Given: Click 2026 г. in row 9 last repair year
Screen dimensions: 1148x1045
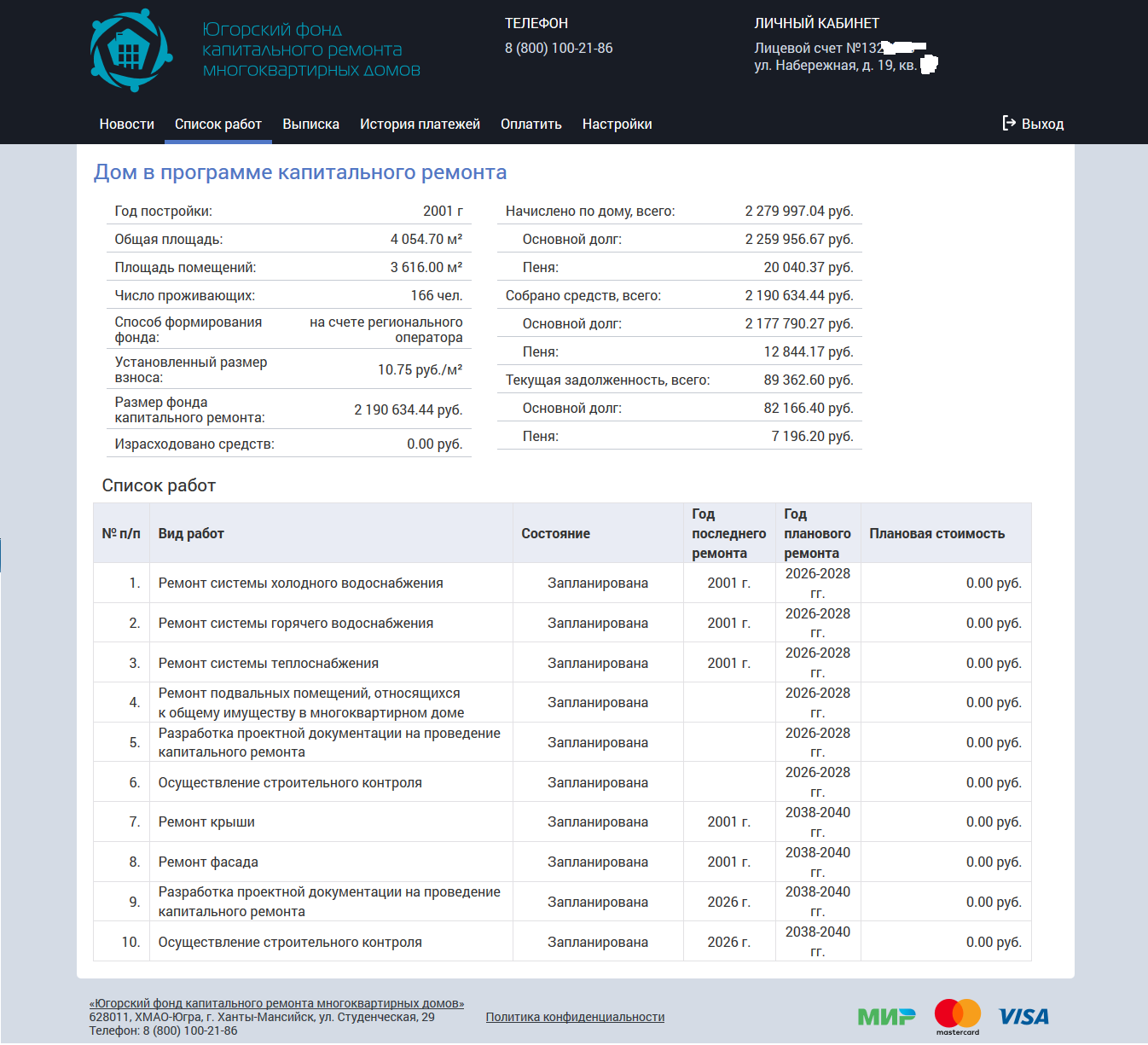Looking at the screenshot, I should point(729,903).
